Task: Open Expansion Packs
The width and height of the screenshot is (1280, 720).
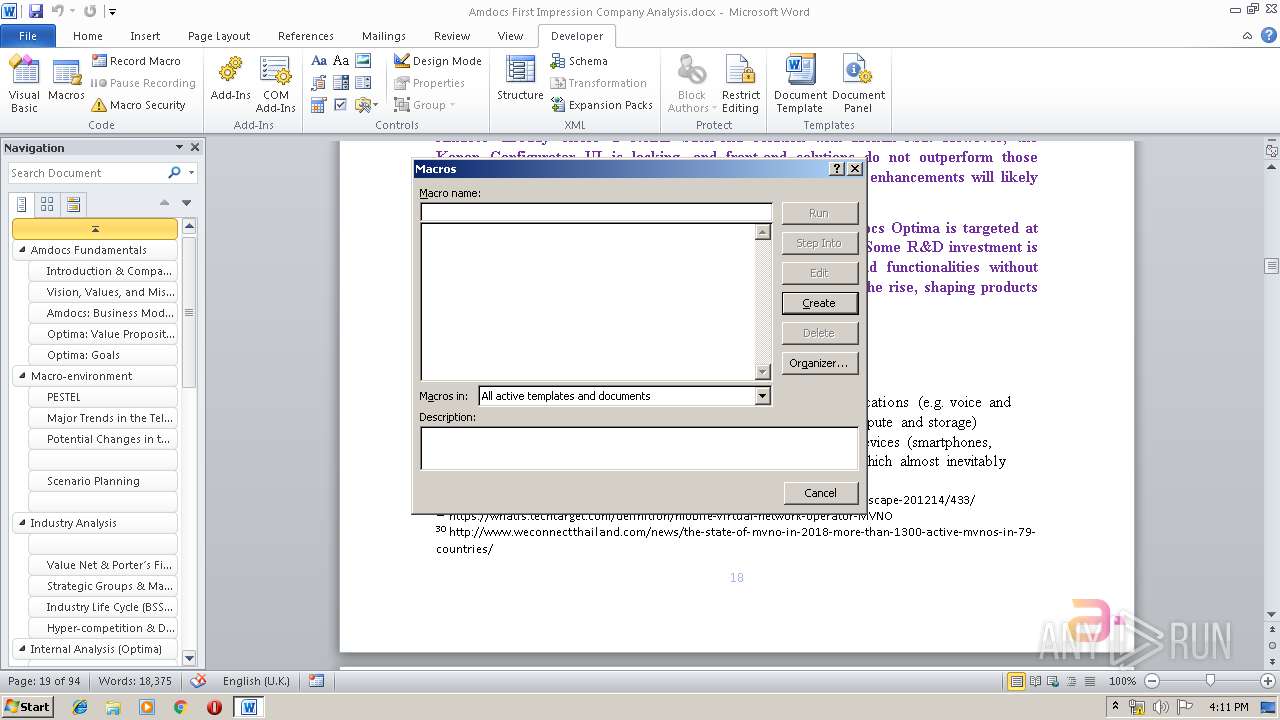Action: 601,105
